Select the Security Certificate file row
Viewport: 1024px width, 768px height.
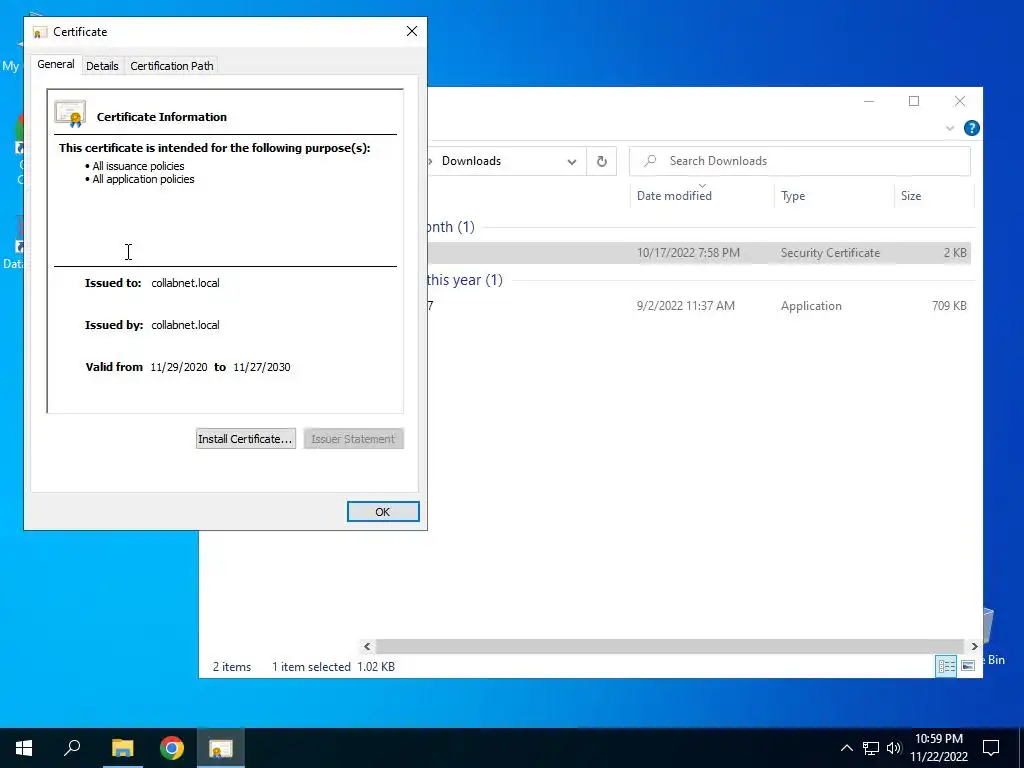click(699, 253)
